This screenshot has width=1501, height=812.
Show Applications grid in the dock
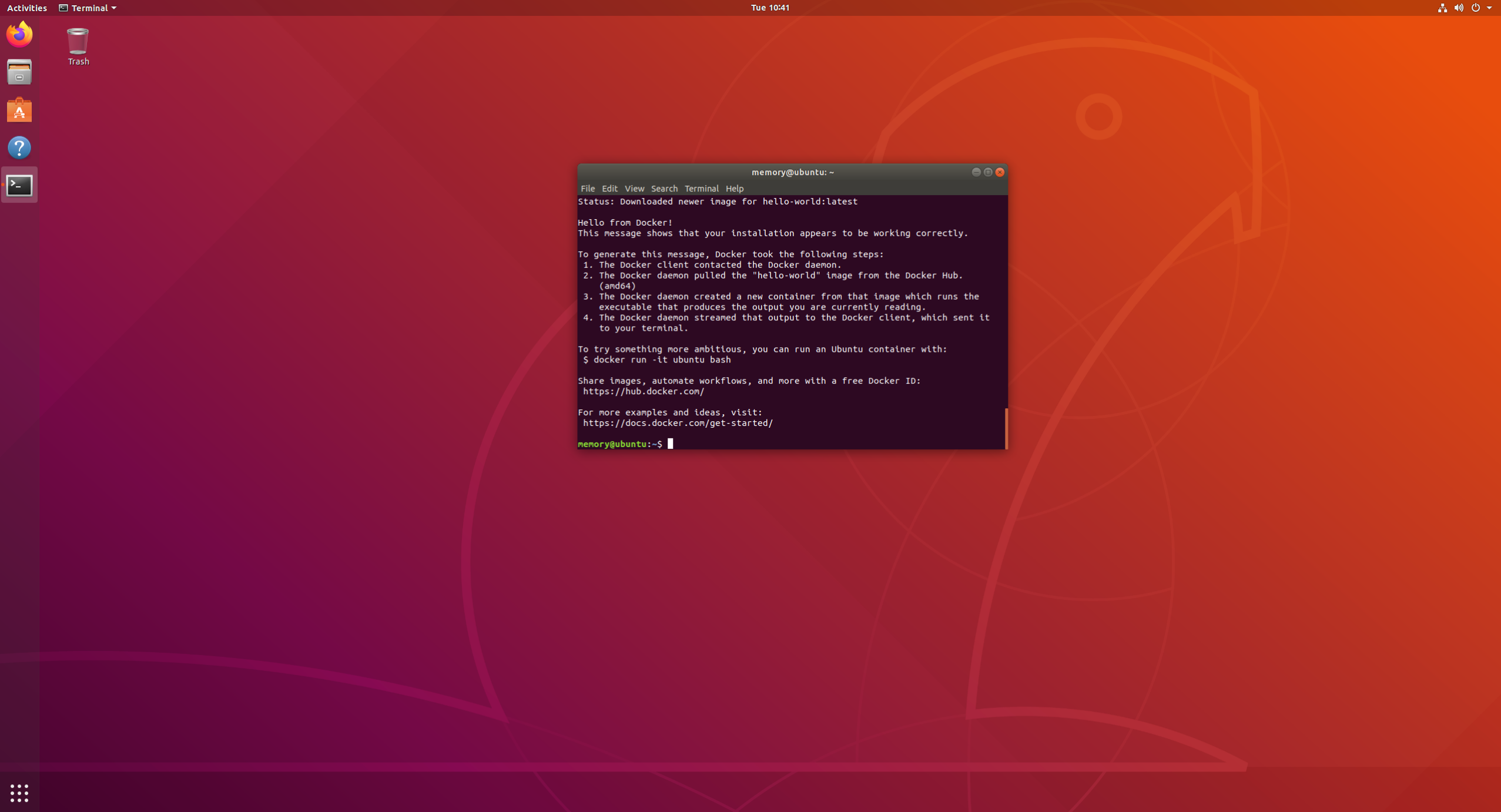pyautogui.click(x=19, y=793)
